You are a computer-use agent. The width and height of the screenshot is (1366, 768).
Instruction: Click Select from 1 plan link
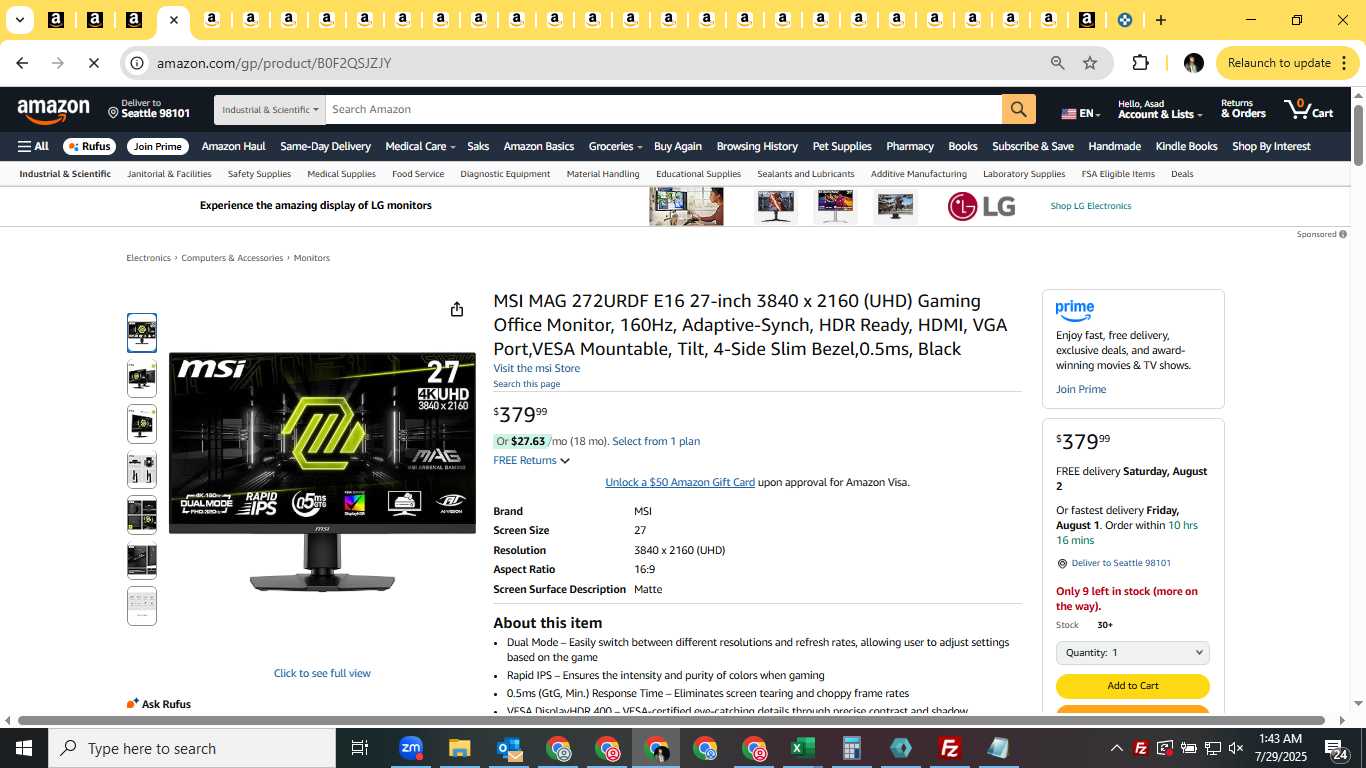pos(656,441)
